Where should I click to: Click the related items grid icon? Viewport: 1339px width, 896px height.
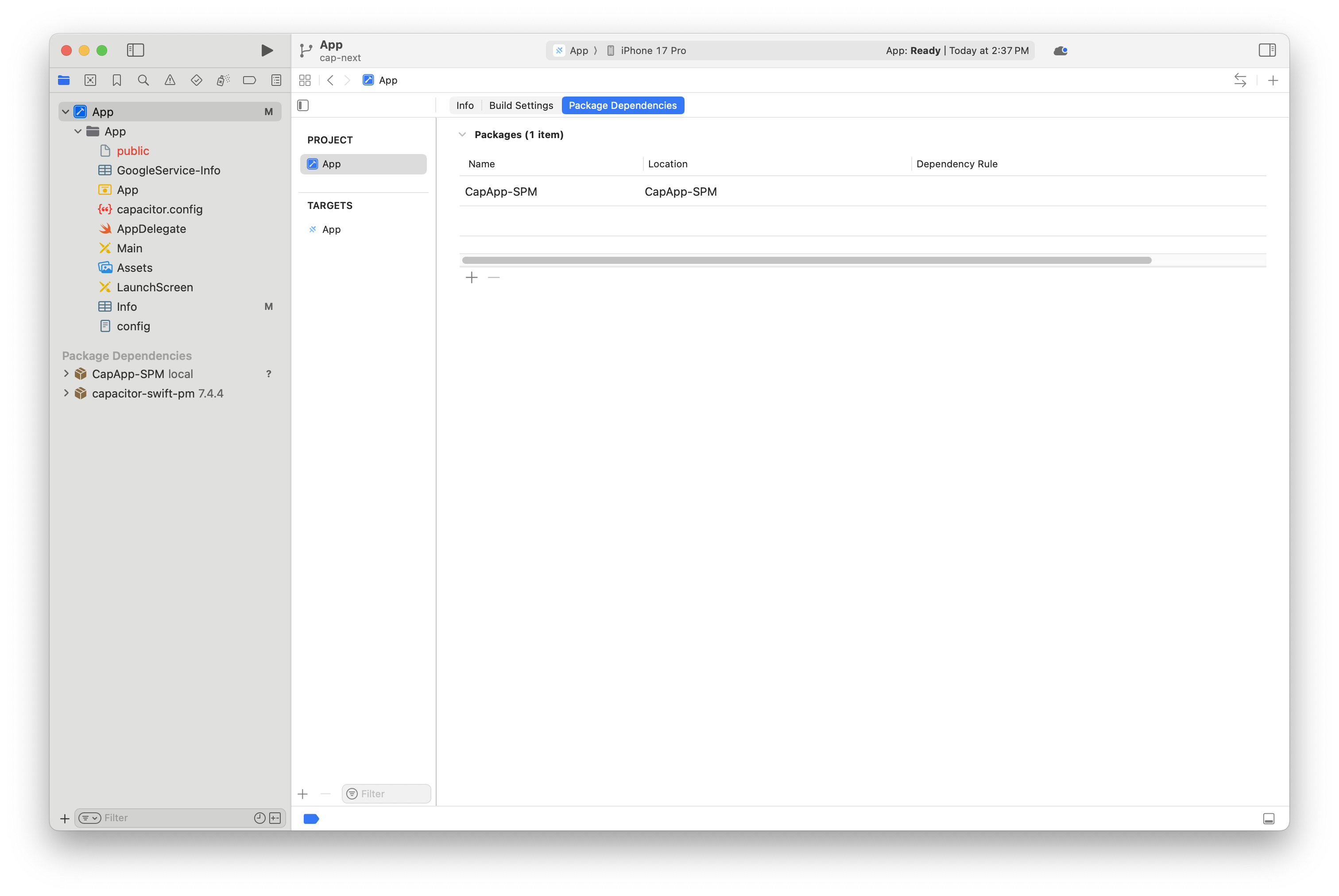[305, 81]
